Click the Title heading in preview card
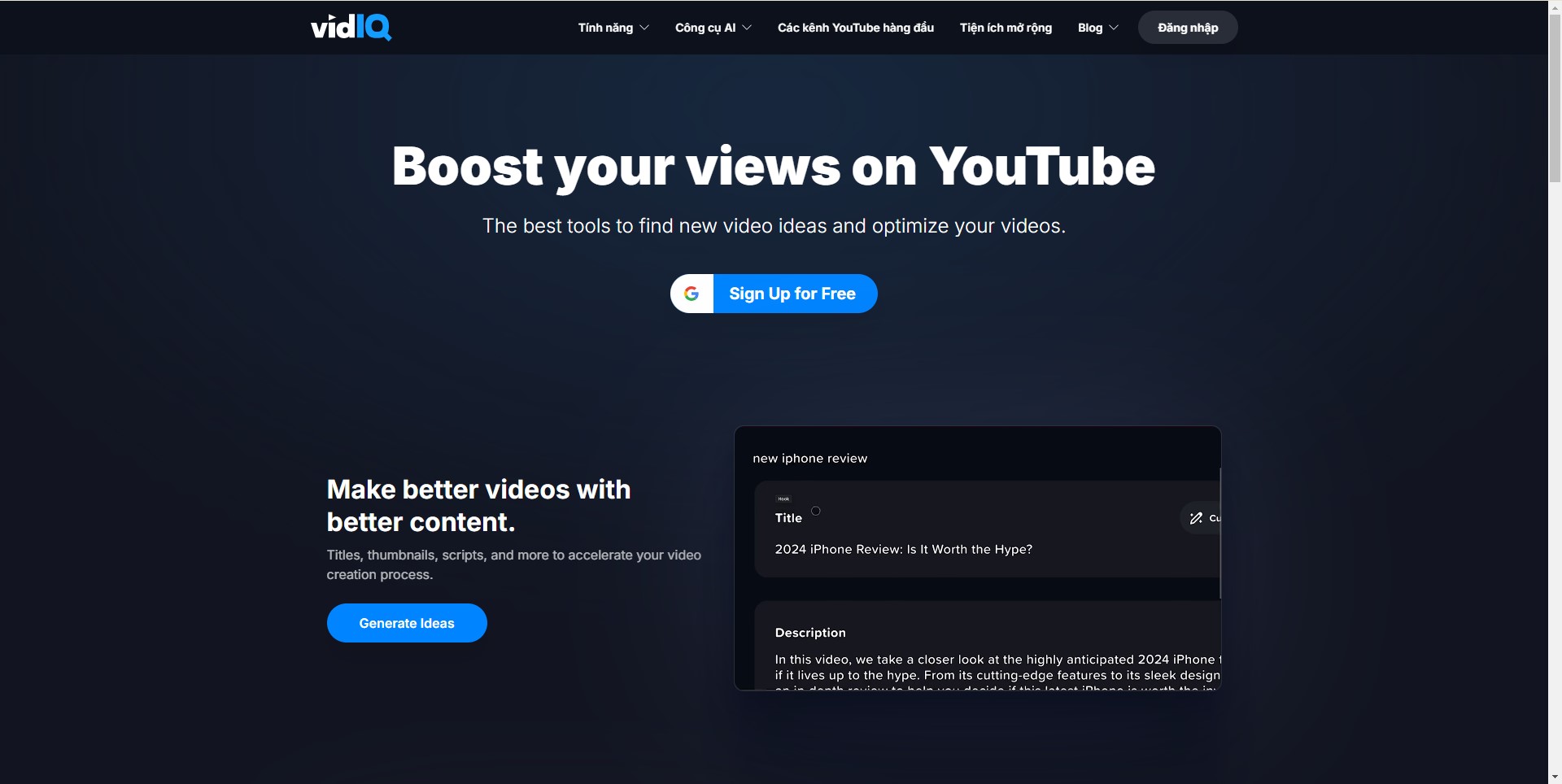Viewport: 1562px width, 784px height. coord(788,518)
